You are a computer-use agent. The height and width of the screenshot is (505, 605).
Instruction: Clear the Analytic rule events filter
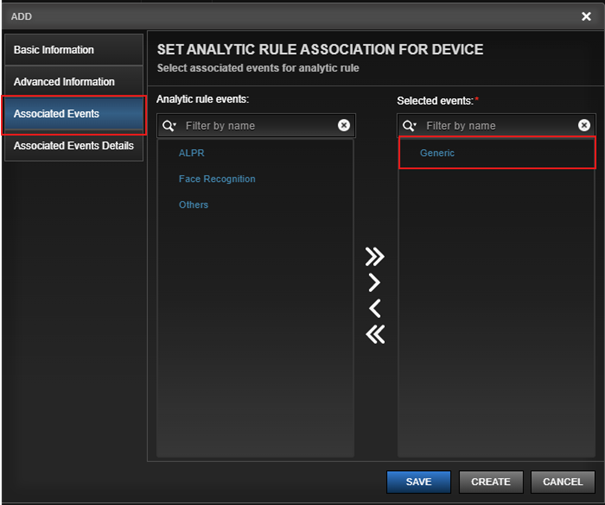tap(344, 125)
